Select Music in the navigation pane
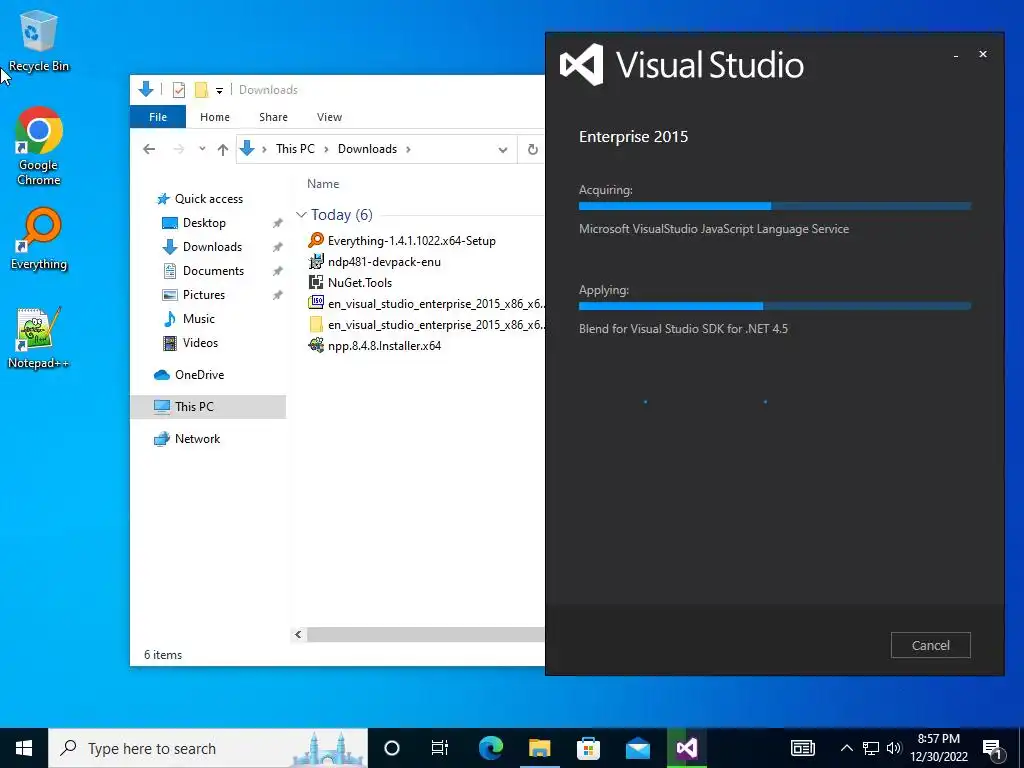This screenshot has height=768, width=1024. [x=199, y=319]
